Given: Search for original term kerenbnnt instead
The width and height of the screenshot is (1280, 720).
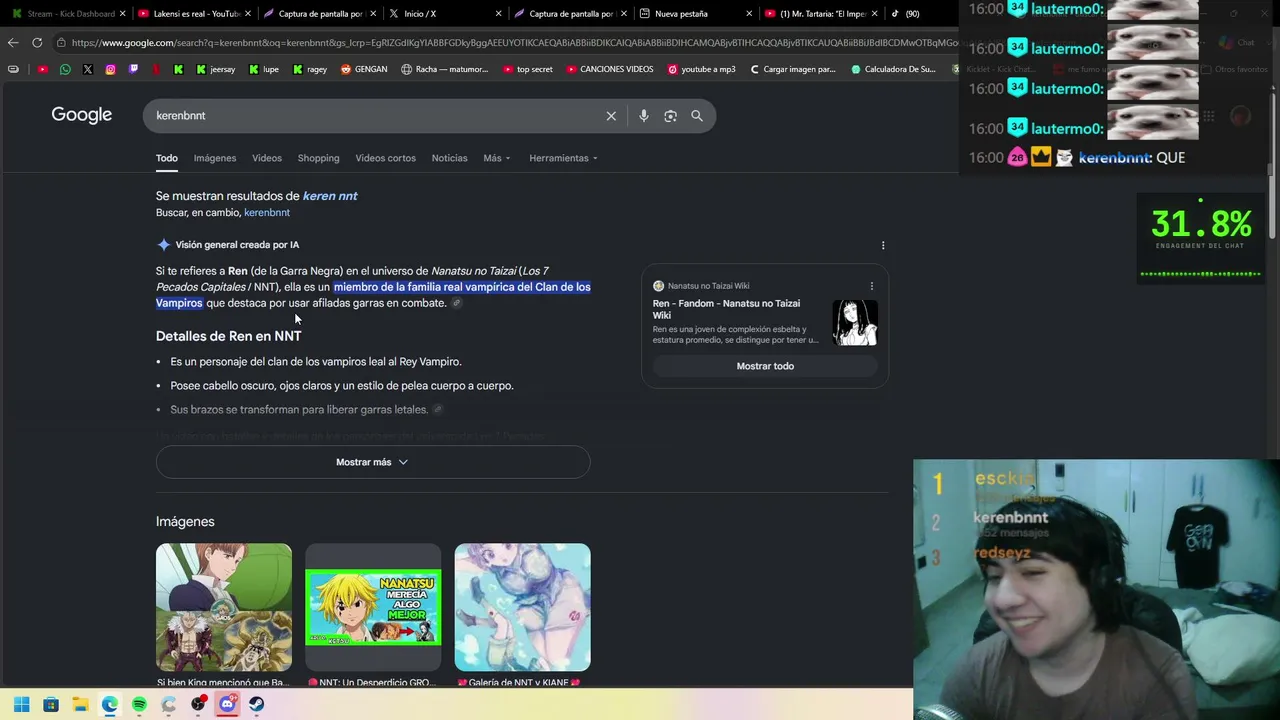Looking at the screenshot, I should (x=267, y=213).
